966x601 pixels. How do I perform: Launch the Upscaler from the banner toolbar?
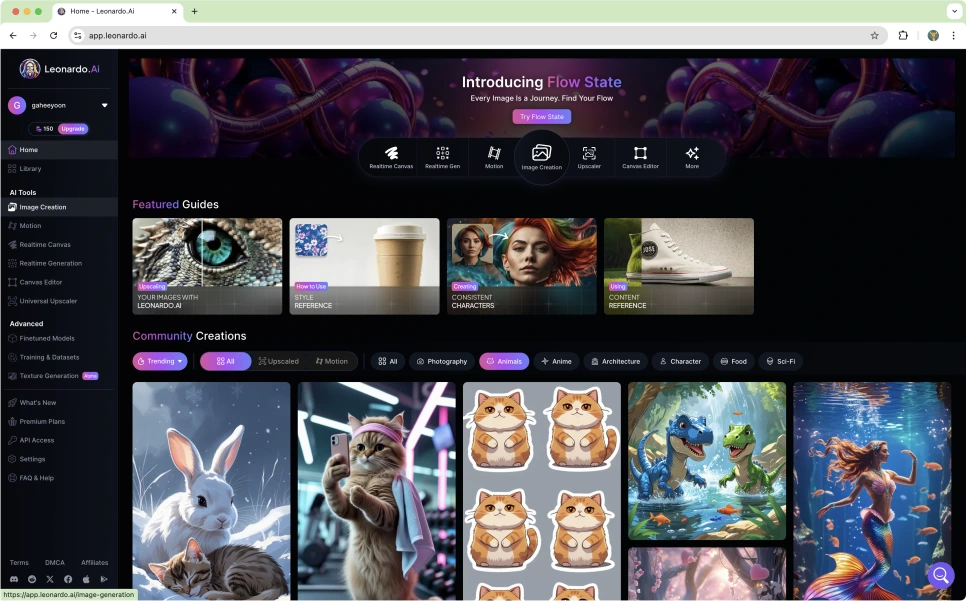point(589,157)
